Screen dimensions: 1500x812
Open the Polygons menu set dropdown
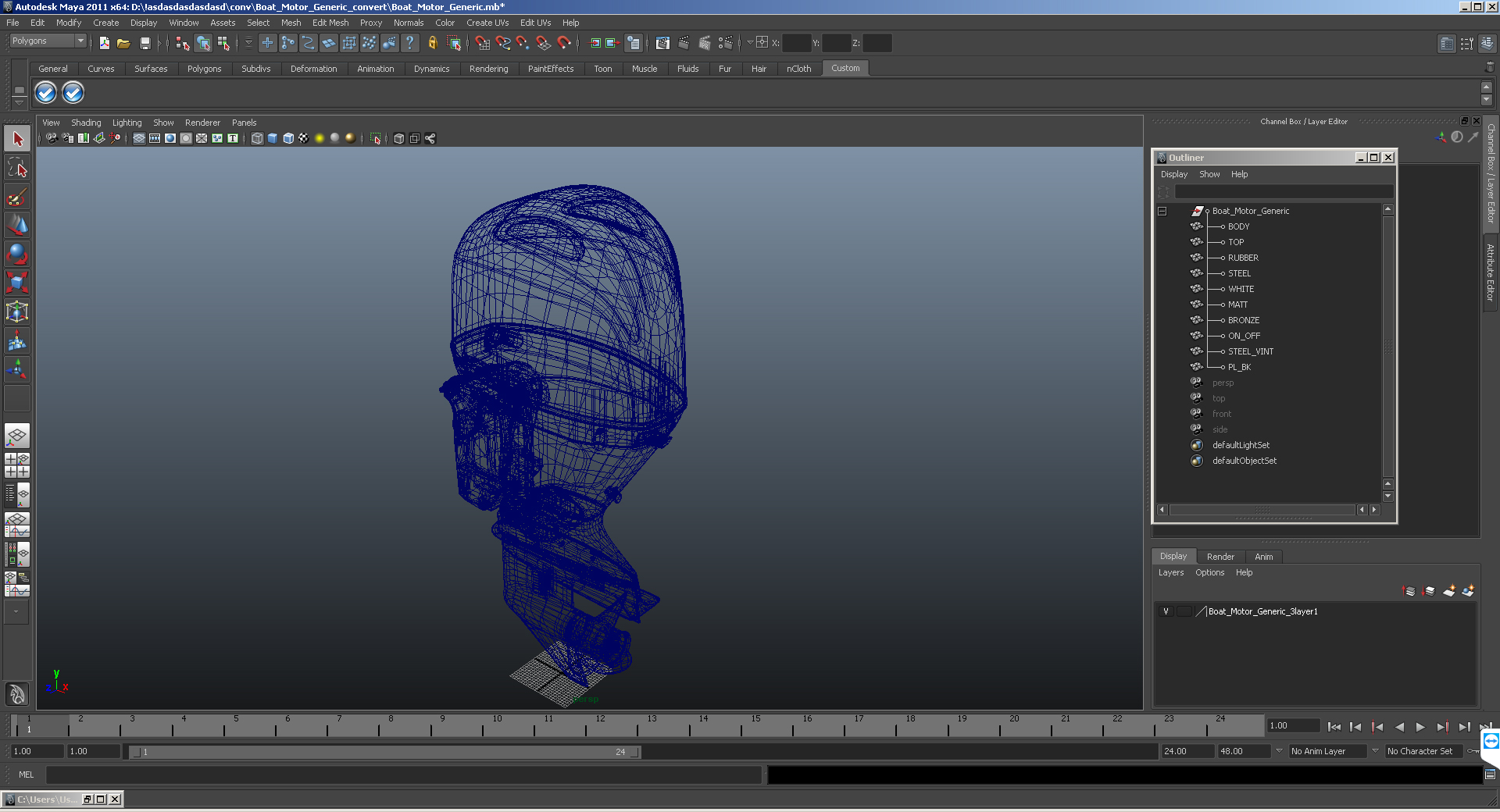click(x=48, y=41)
